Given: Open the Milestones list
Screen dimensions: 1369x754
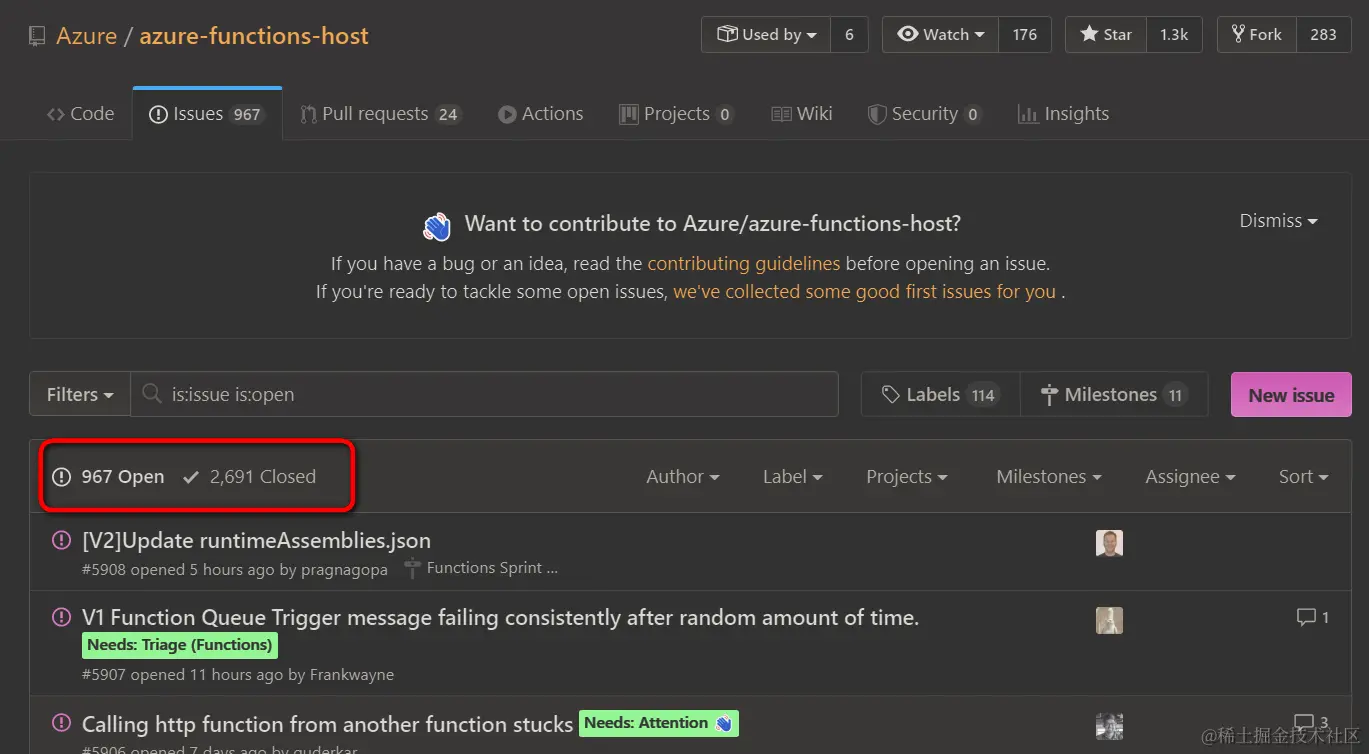Looking at the screenshot, I should (x=1113, y=394).
